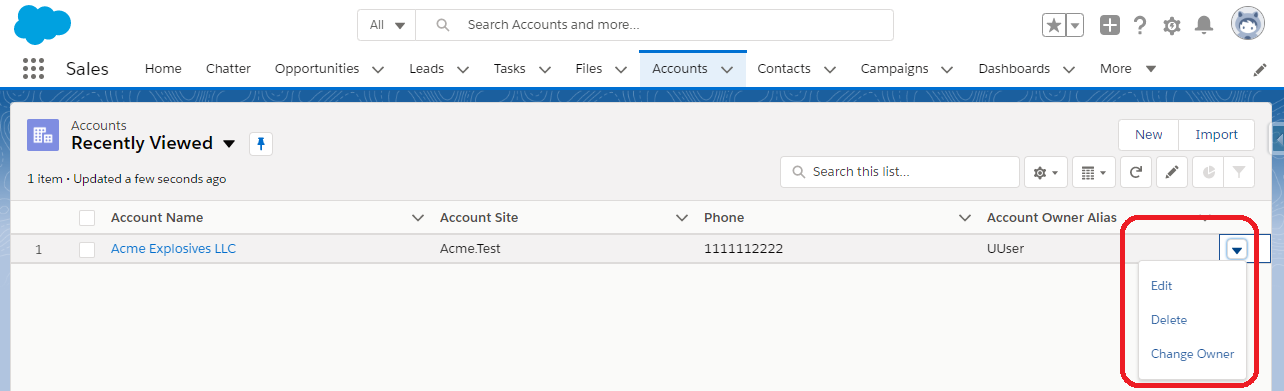Expand the Contacts tab chevron
The width and height of the screenshot is (1284, 391).
pos(830,70)
